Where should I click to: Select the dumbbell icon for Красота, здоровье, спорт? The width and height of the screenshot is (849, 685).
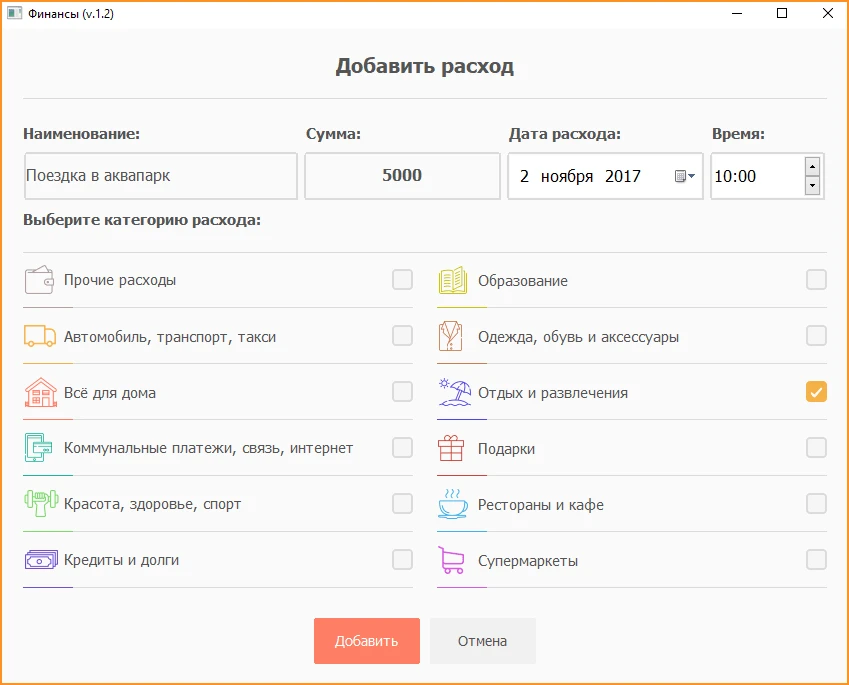coord(39,504)
